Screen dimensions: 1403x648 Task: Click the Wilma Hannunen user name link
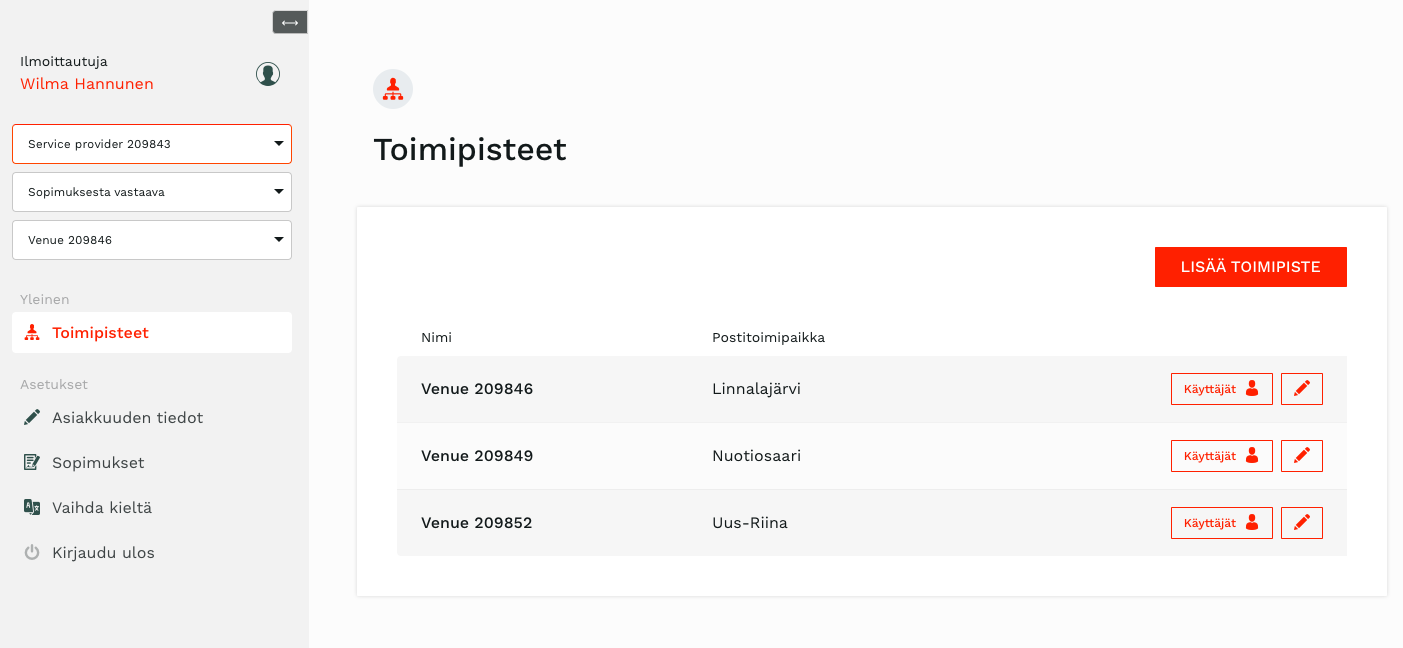pyautogui.click(x=87, y=84)
